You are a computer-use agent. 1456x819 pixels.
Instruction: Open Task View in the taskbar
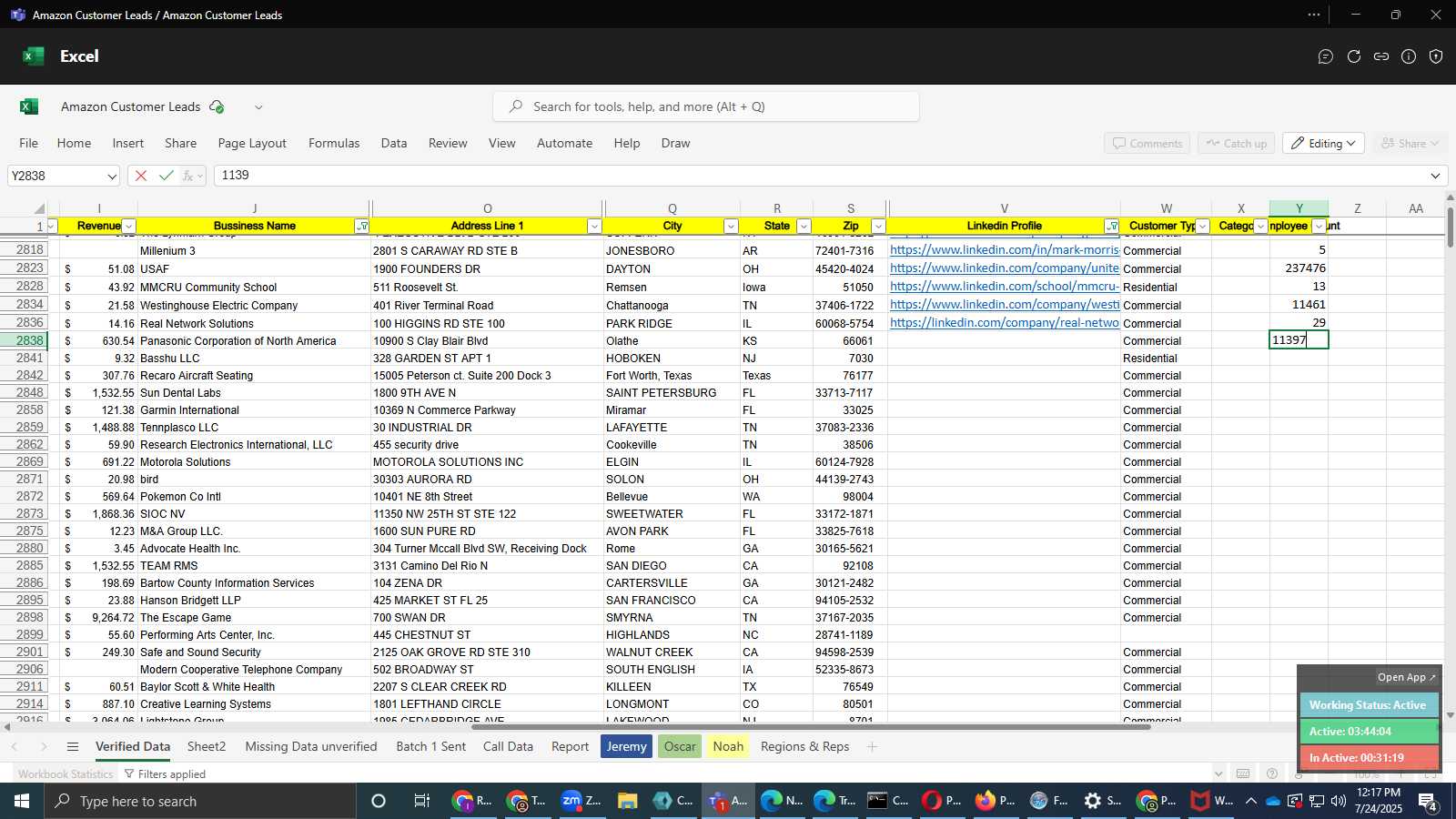(x=422, y=801)
